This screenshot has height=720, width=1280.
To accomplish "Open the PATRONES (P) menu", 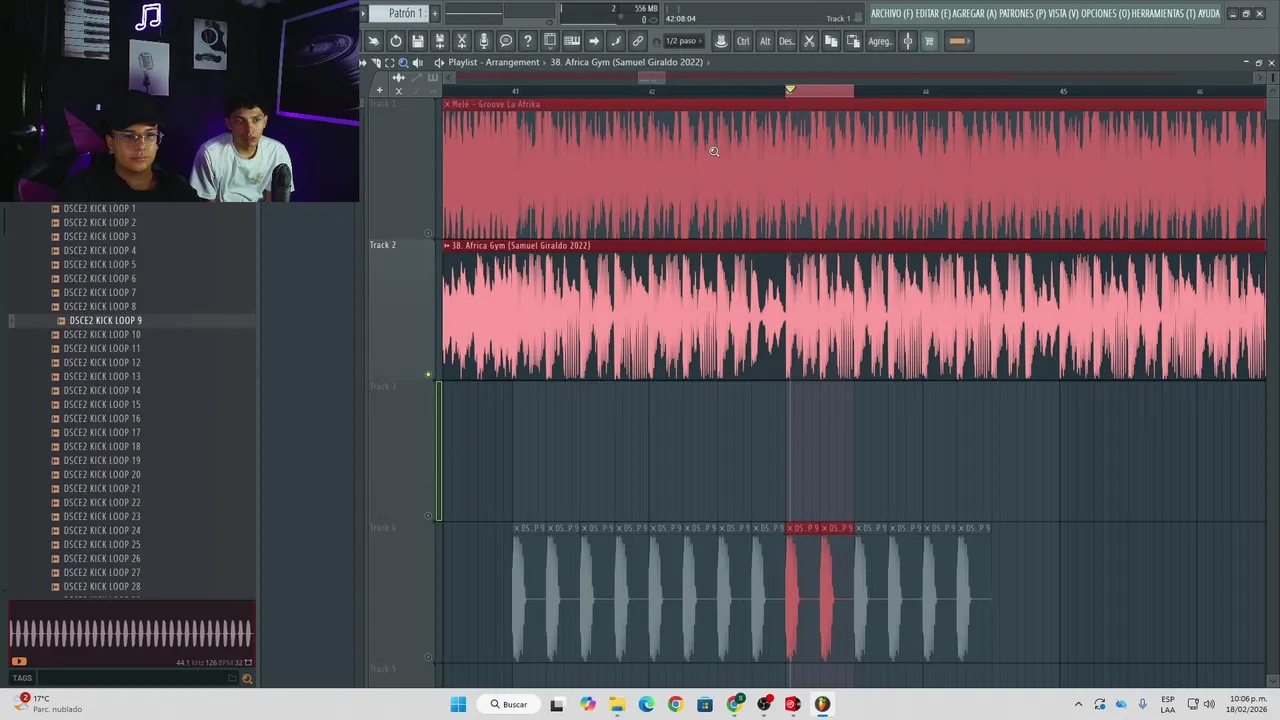I will (1022, 13).
